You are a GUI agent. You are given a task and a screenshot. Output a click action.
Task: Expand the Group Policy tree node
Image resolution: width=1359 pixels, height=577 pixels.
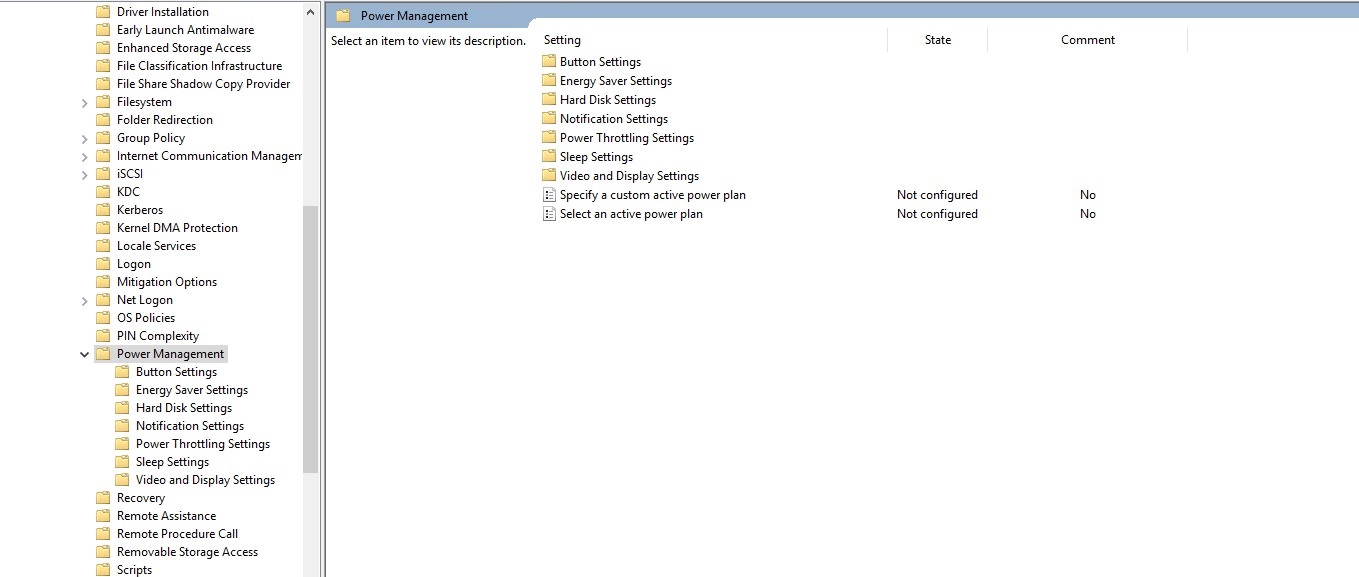click(84, 138)
